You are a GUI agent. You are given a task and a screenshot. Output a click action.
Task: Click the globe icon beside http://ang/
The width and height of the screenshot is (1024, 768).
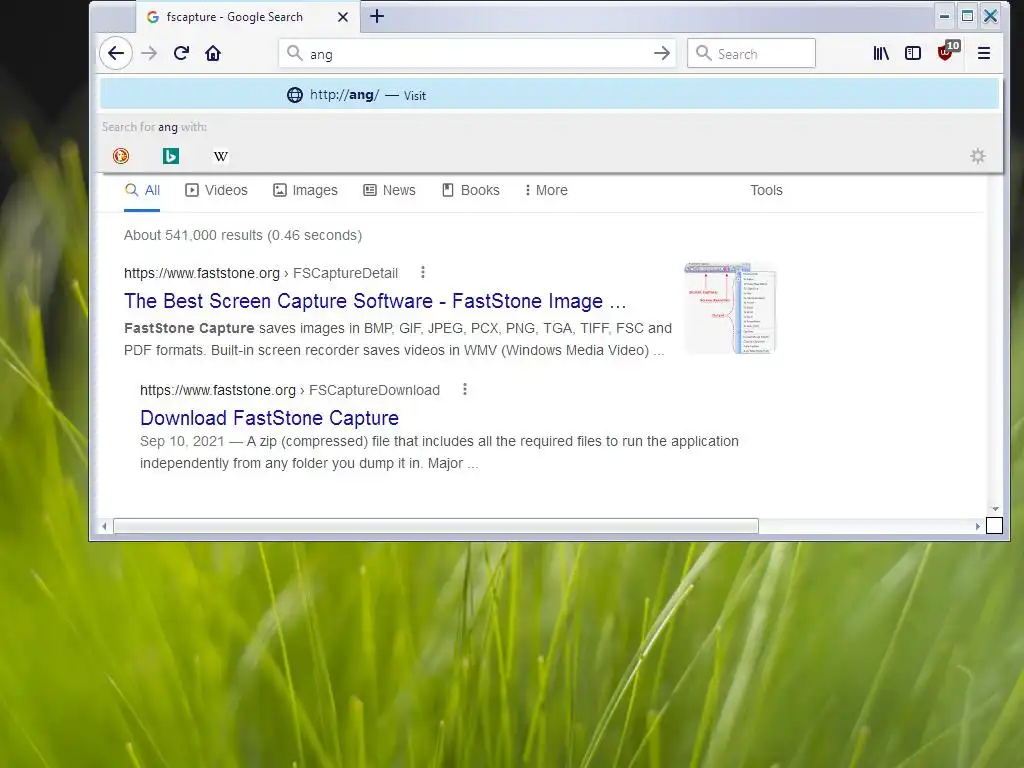tap(295, 95)
